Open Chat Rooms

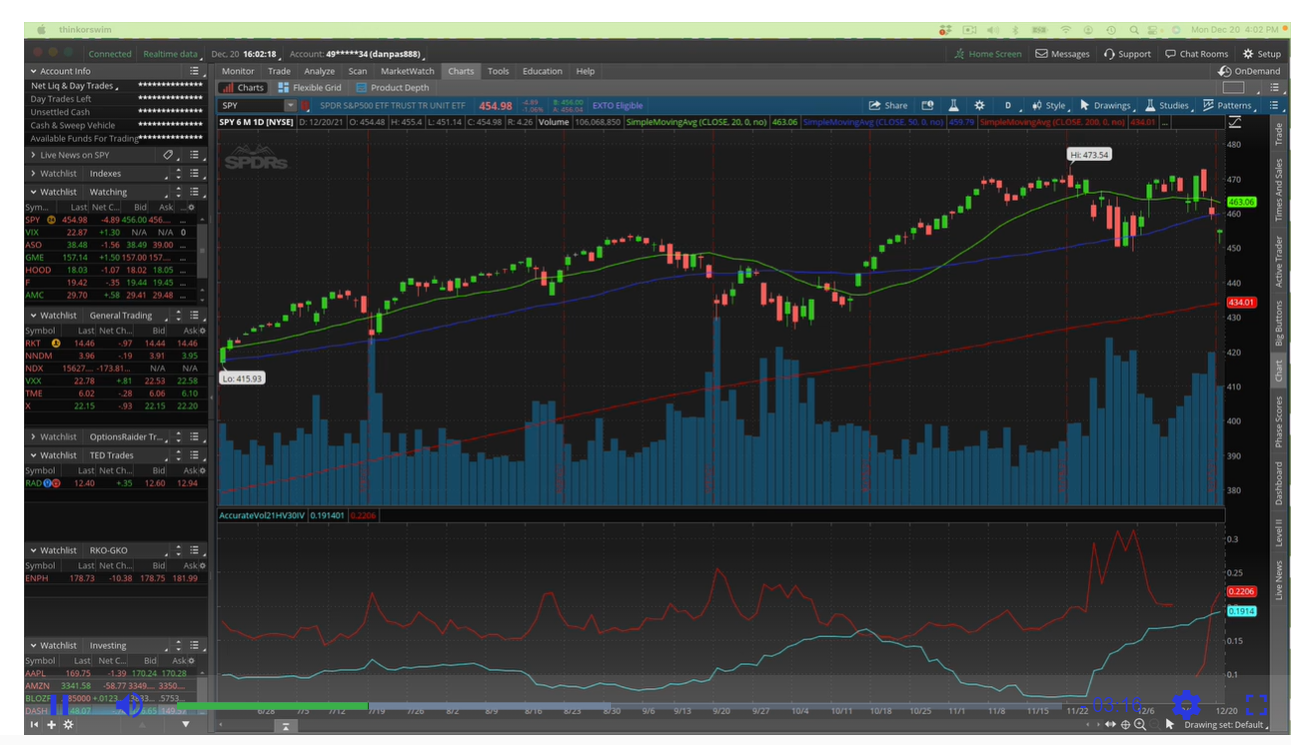pyautogui.click(x=1196, y=54)
